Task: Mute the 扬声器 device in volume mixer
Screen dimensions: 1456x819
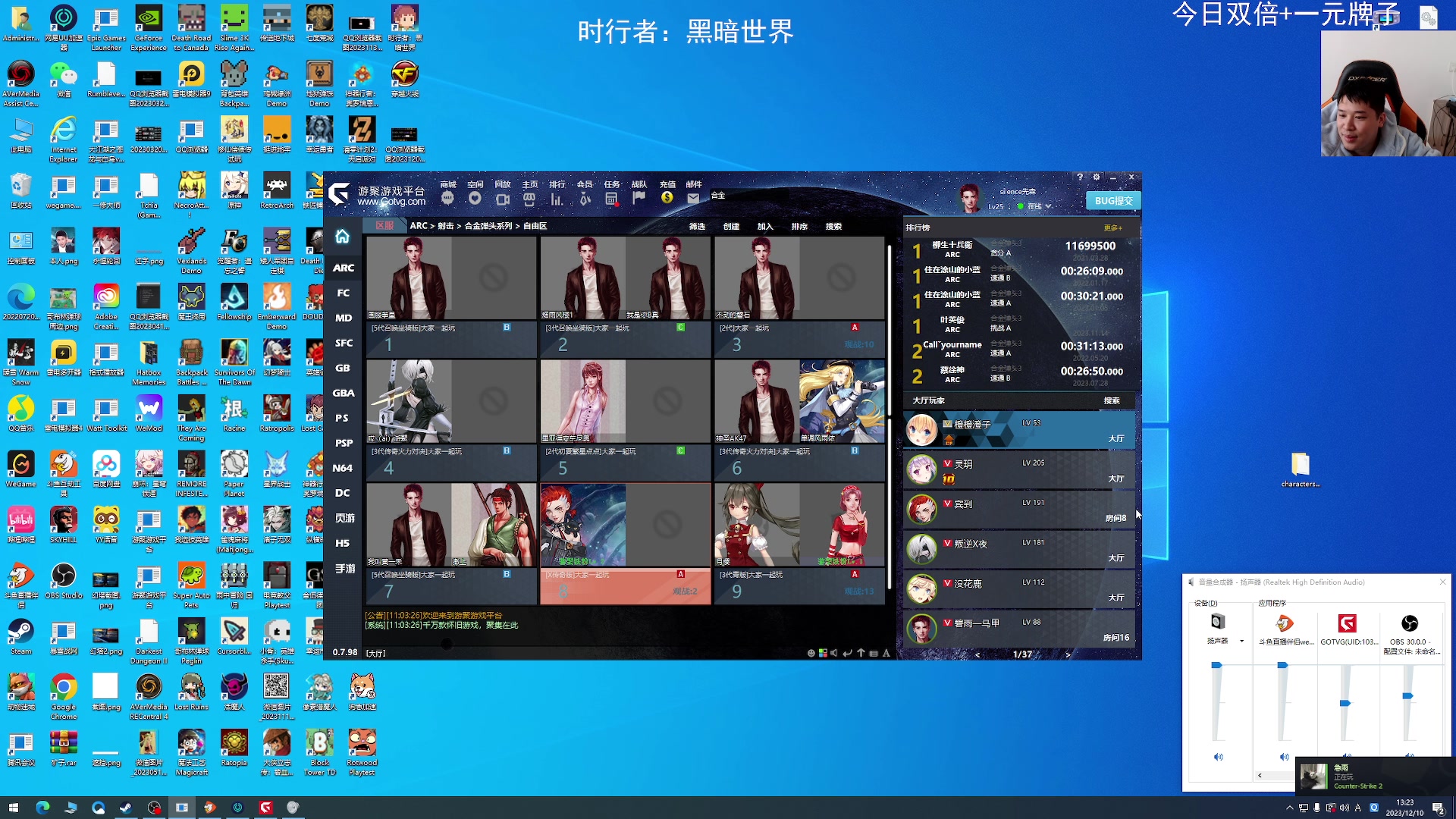Action: [x=1218, y=757]
